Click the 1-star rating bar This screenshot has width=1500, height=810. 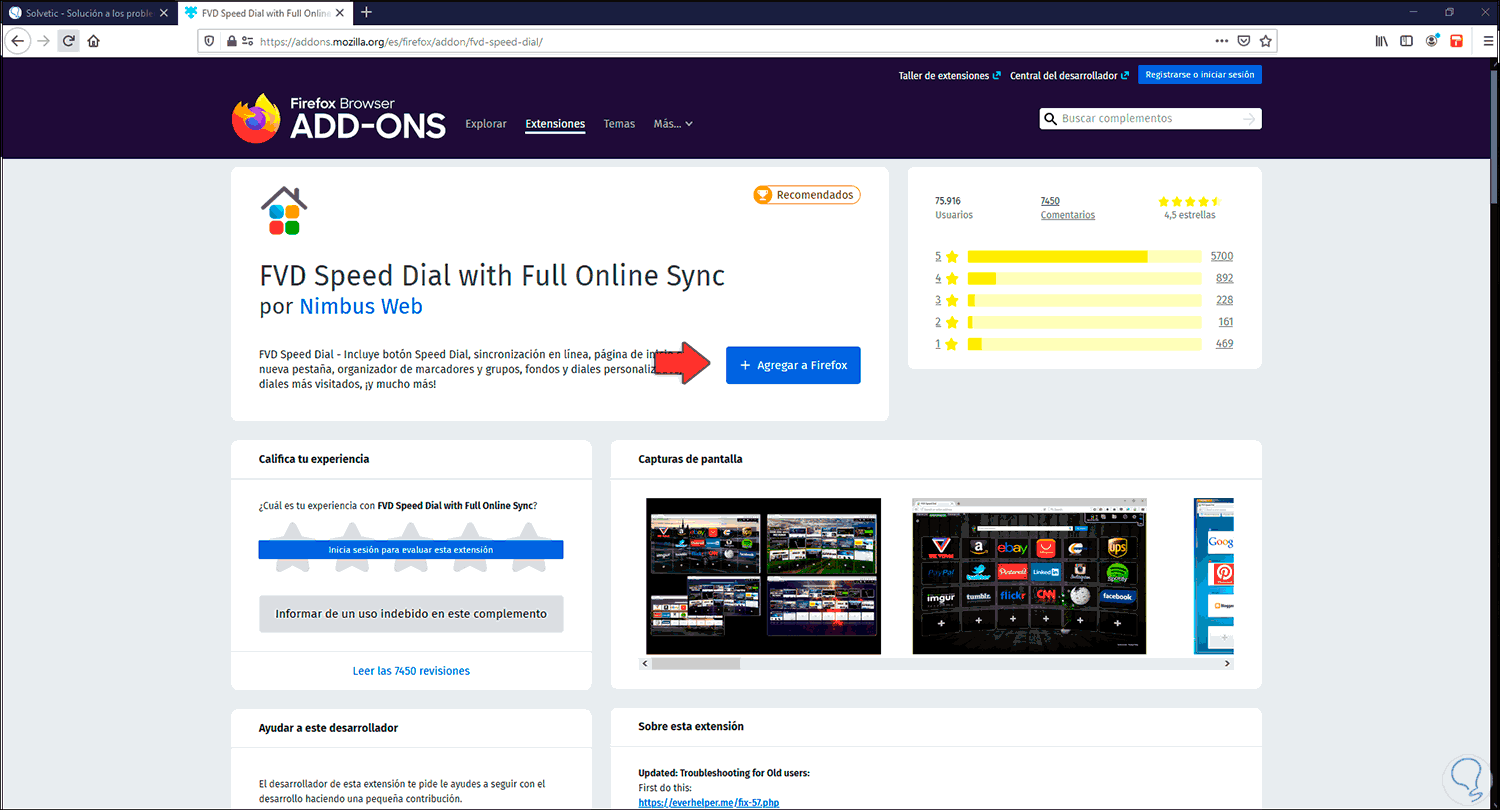pyautogui.click(x=1084, y=344)
